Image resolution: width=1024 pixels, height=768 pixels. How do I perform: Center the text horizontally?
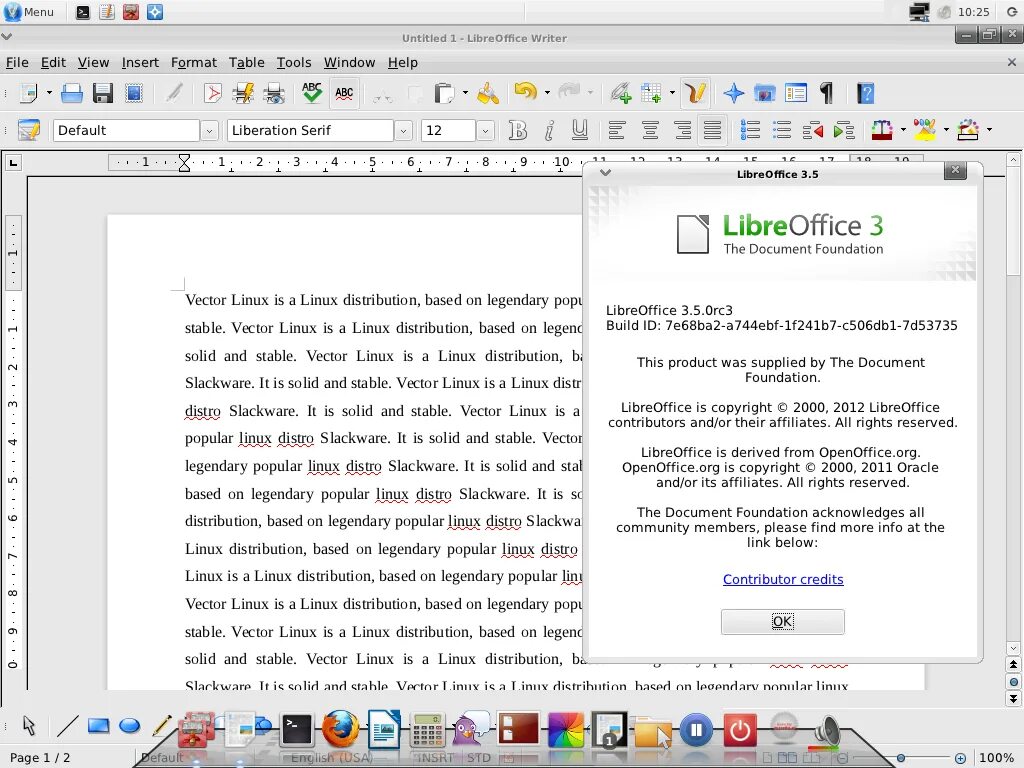click(650, 130)
